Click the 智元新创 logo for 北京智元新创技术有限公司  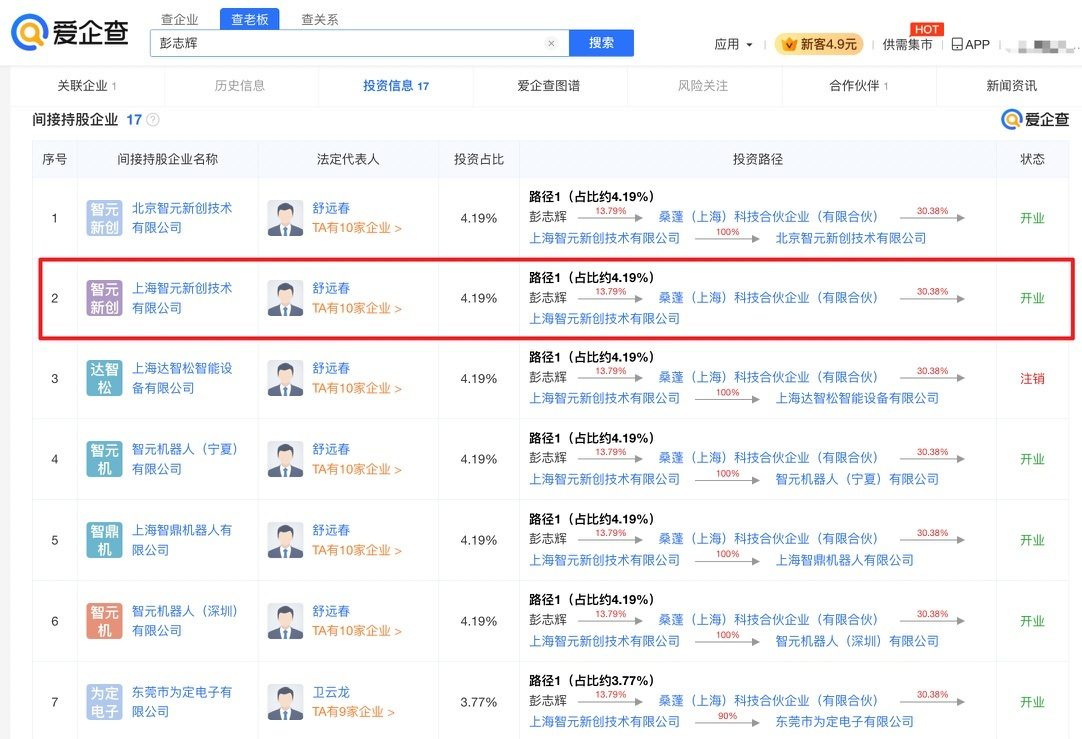(104, 218)
